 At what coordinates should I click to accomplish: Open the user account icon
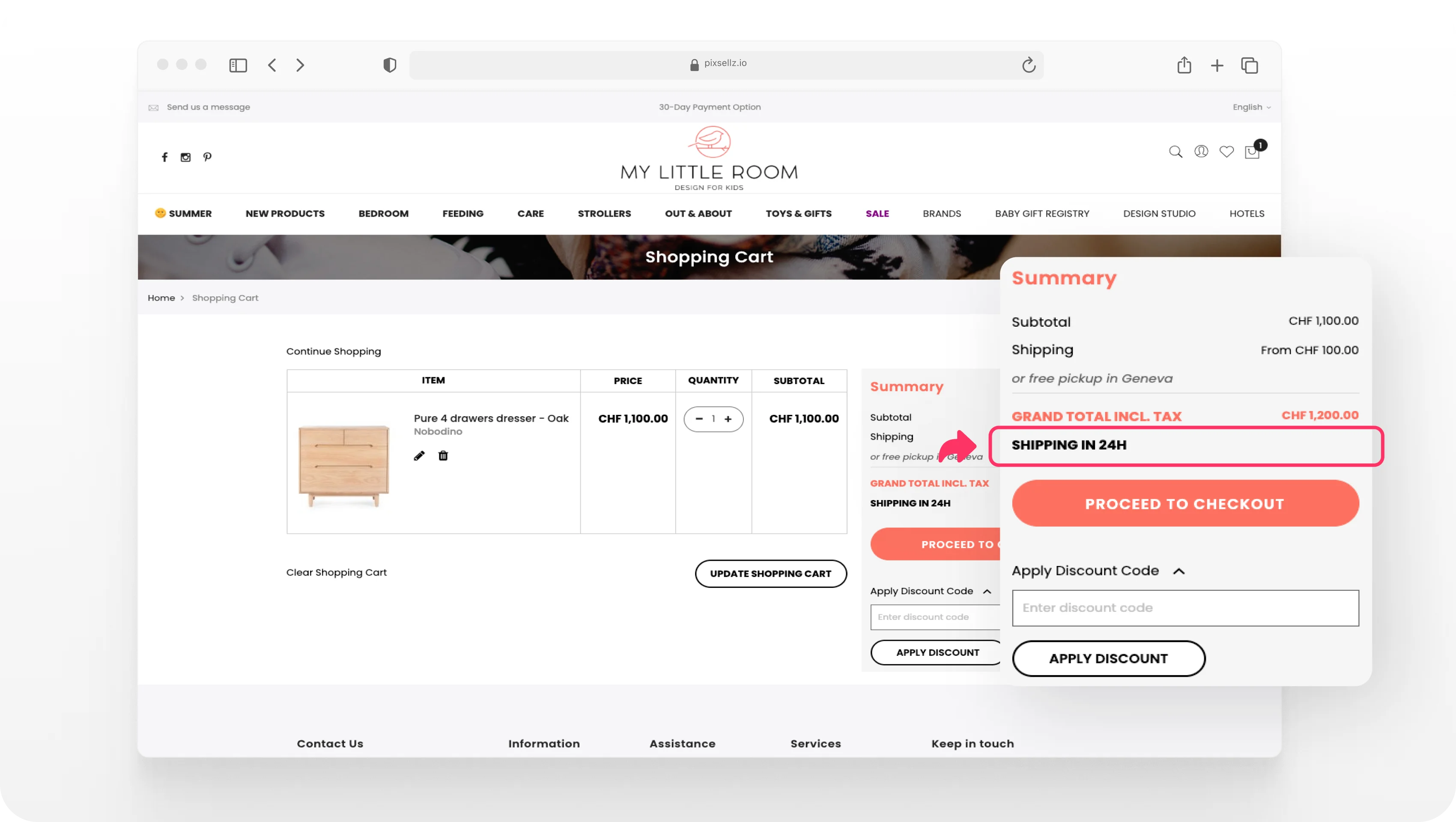tap(1201, 152)
